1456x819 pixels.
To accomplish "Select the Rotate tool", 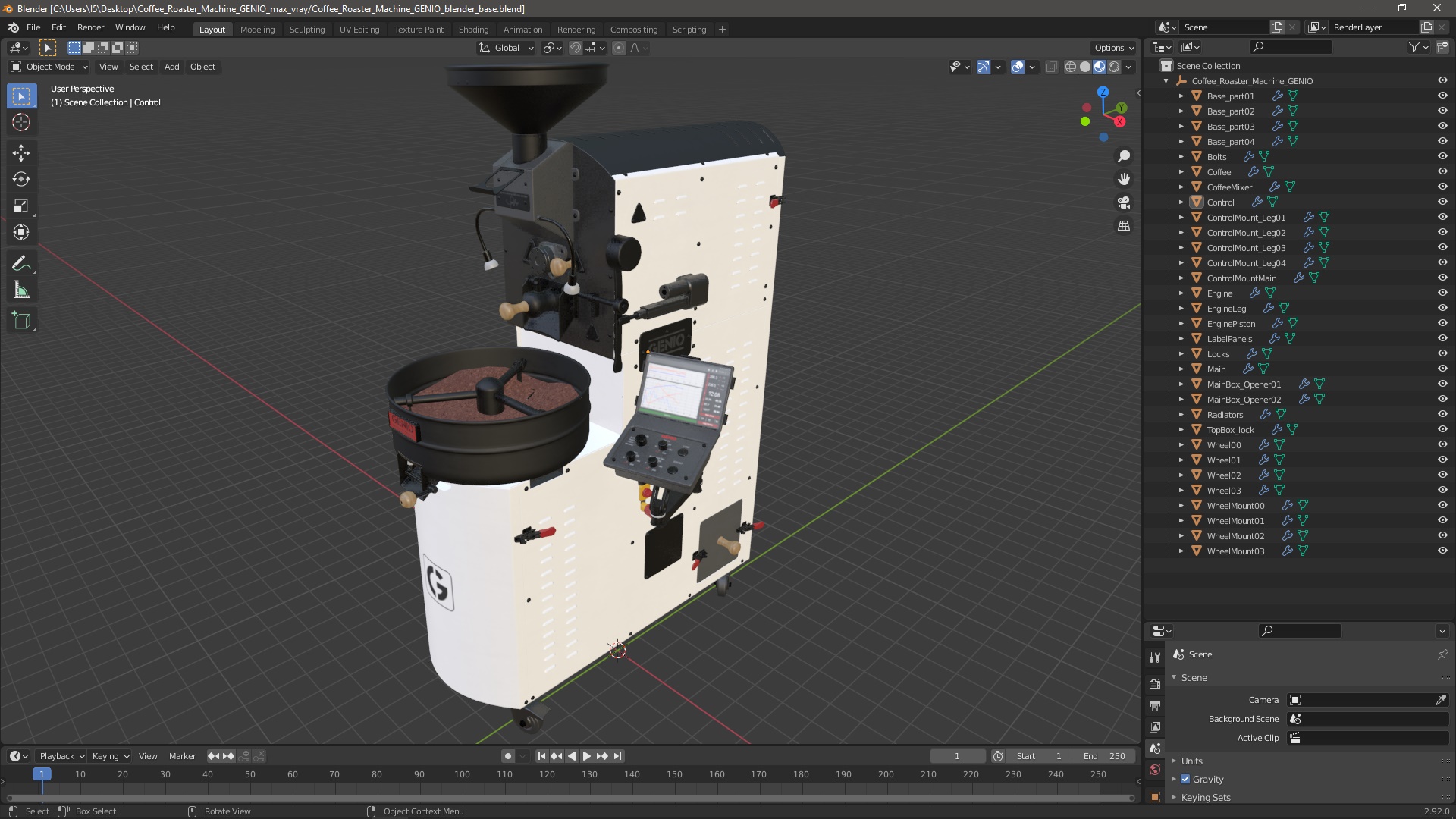I will click(x=21, y=180).
